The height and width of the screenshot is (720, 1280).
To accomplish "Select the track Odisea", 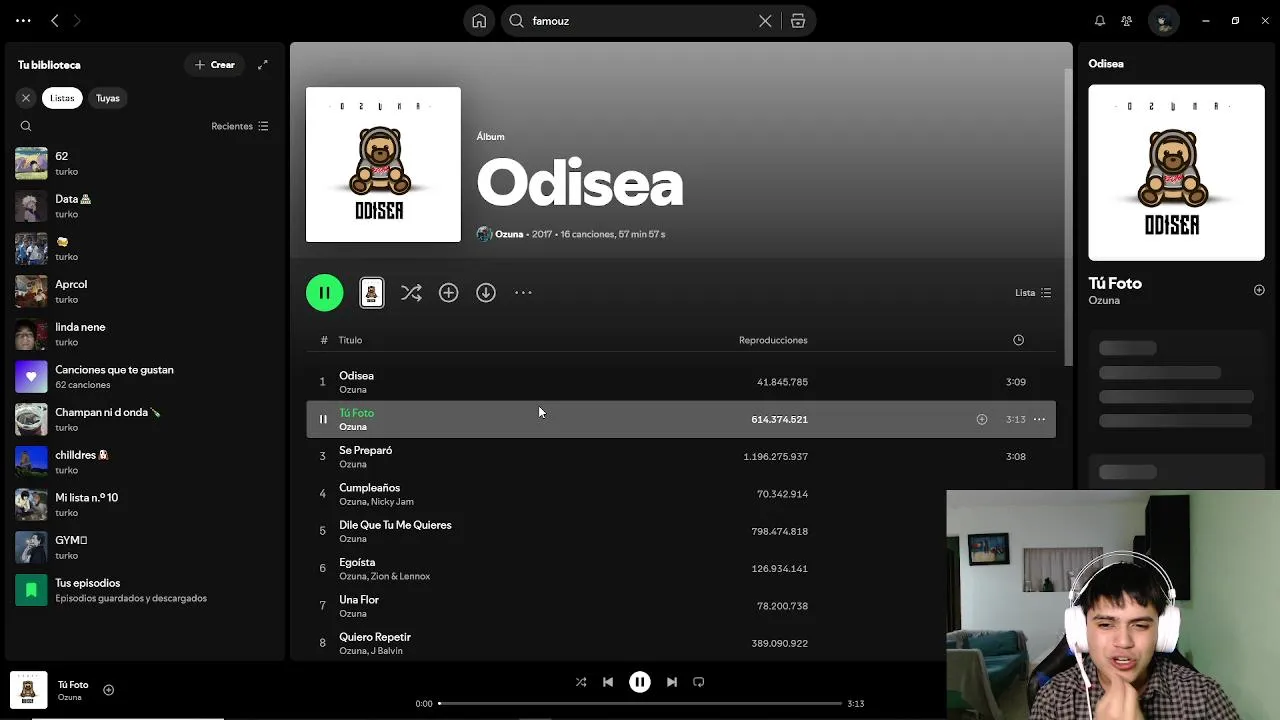I will (x=681, y=382).
